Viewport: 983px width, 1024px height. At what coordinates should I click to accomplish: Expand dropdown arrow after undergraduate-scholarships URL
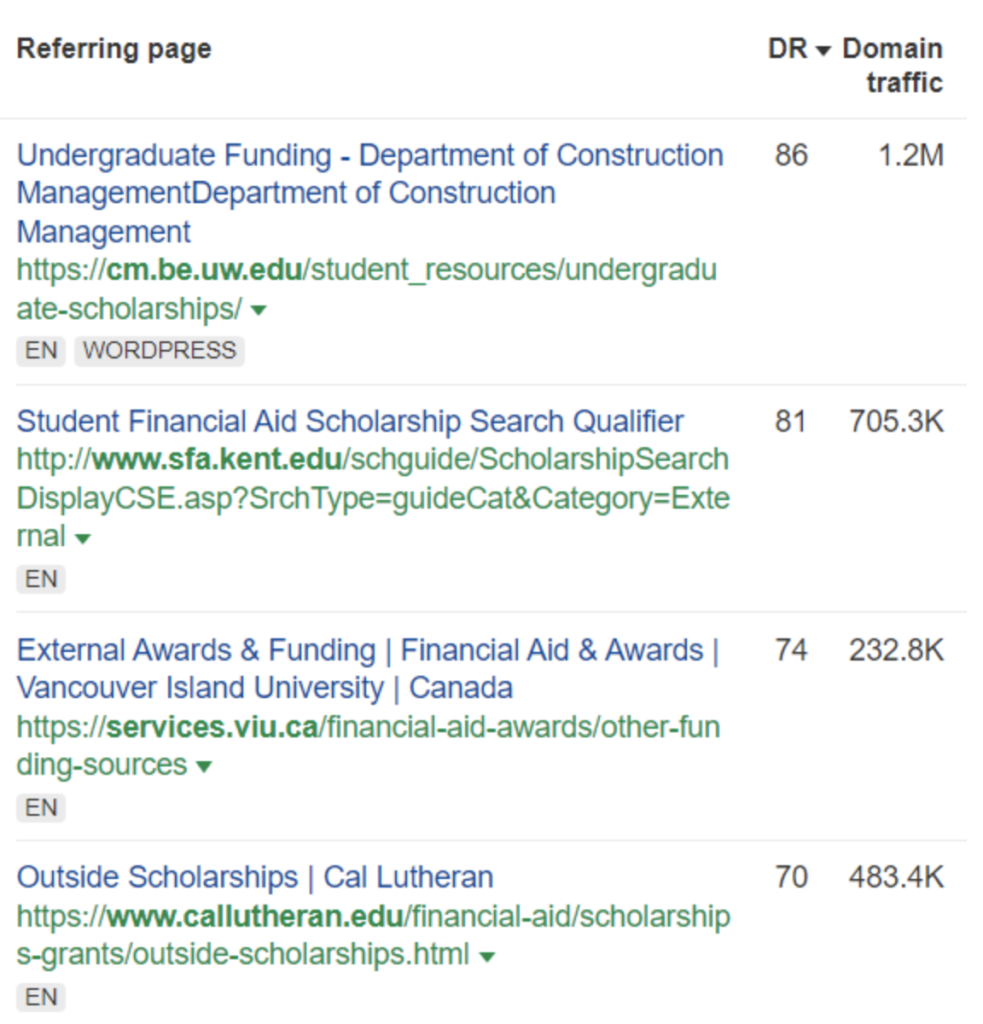click(259, 310)
